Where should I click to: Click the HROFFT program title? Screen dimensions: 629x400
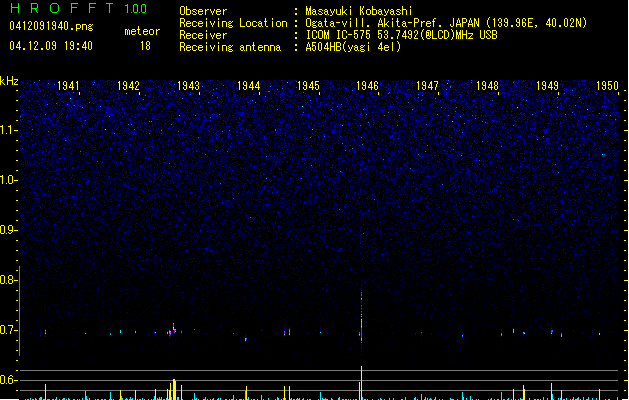coord(58,9)
